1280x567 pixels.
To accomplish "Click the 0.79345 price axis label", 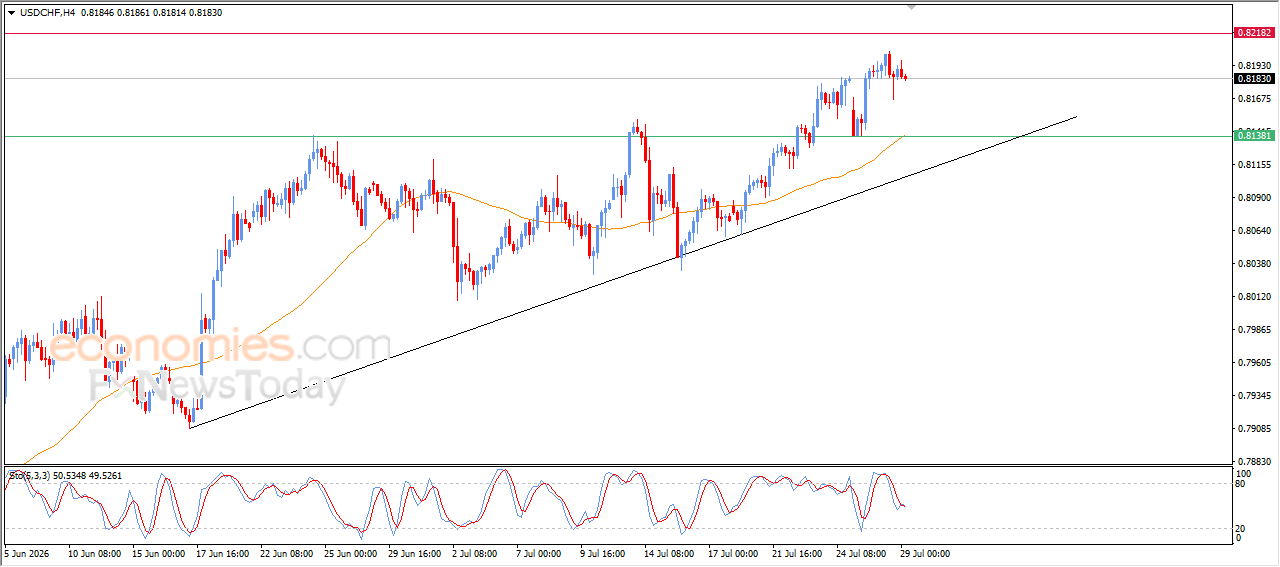I will 1254,395.
